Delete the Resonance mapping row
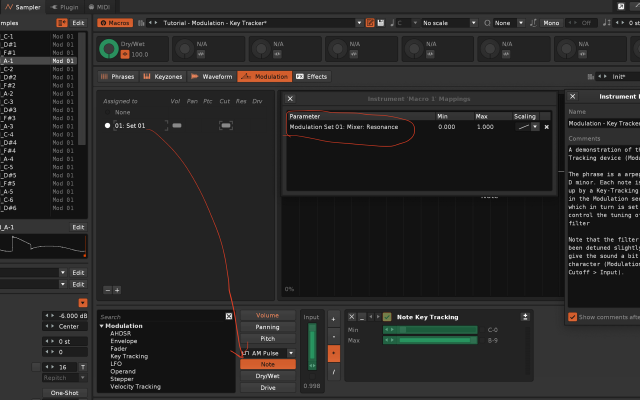640x400 pixels. click(x=547, y=127)
